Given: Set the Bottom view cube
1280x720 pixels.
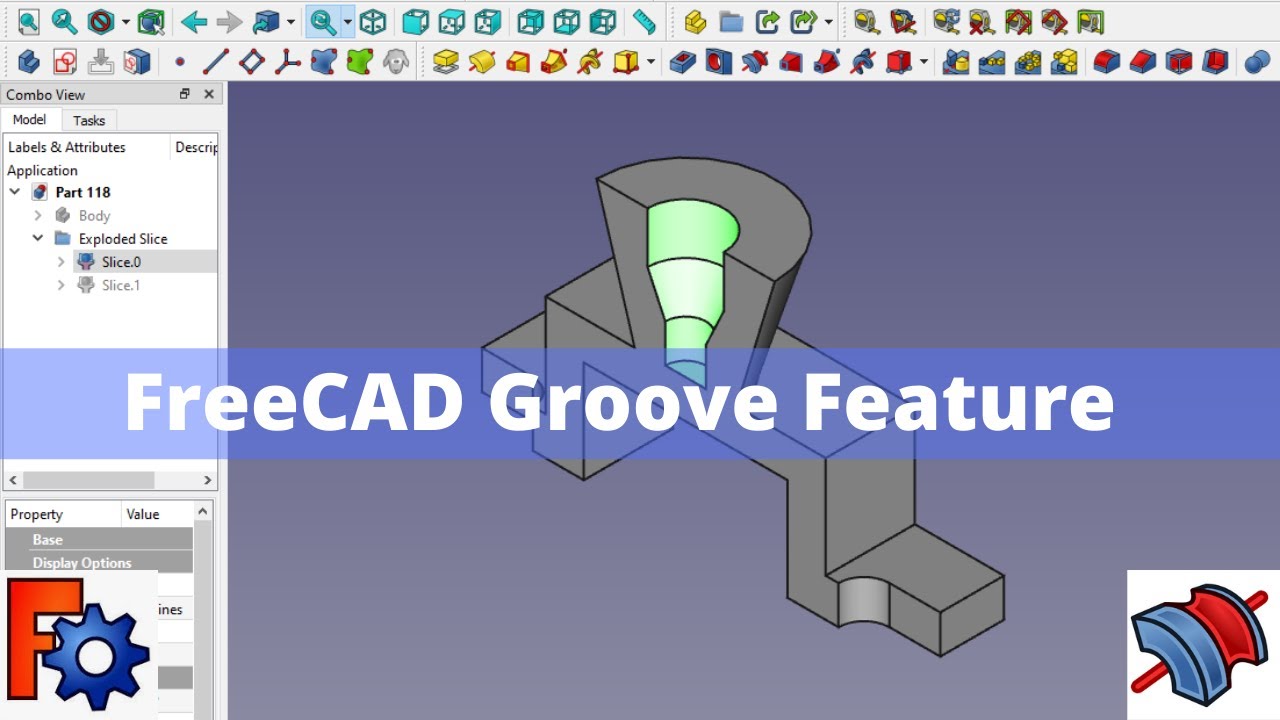Looking at the screenshot, I should pos(566,21).
